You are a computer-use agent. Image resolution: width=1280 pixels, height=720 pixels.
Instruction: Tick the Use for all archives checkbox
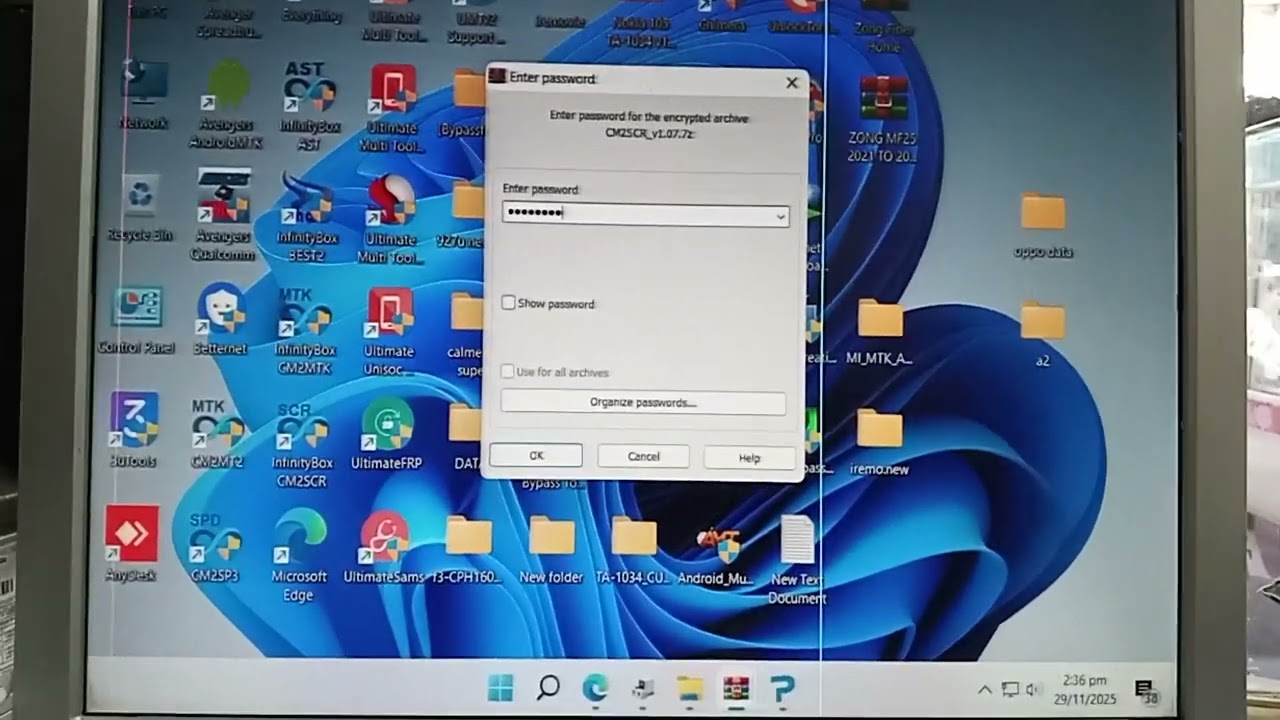(508, 372)
